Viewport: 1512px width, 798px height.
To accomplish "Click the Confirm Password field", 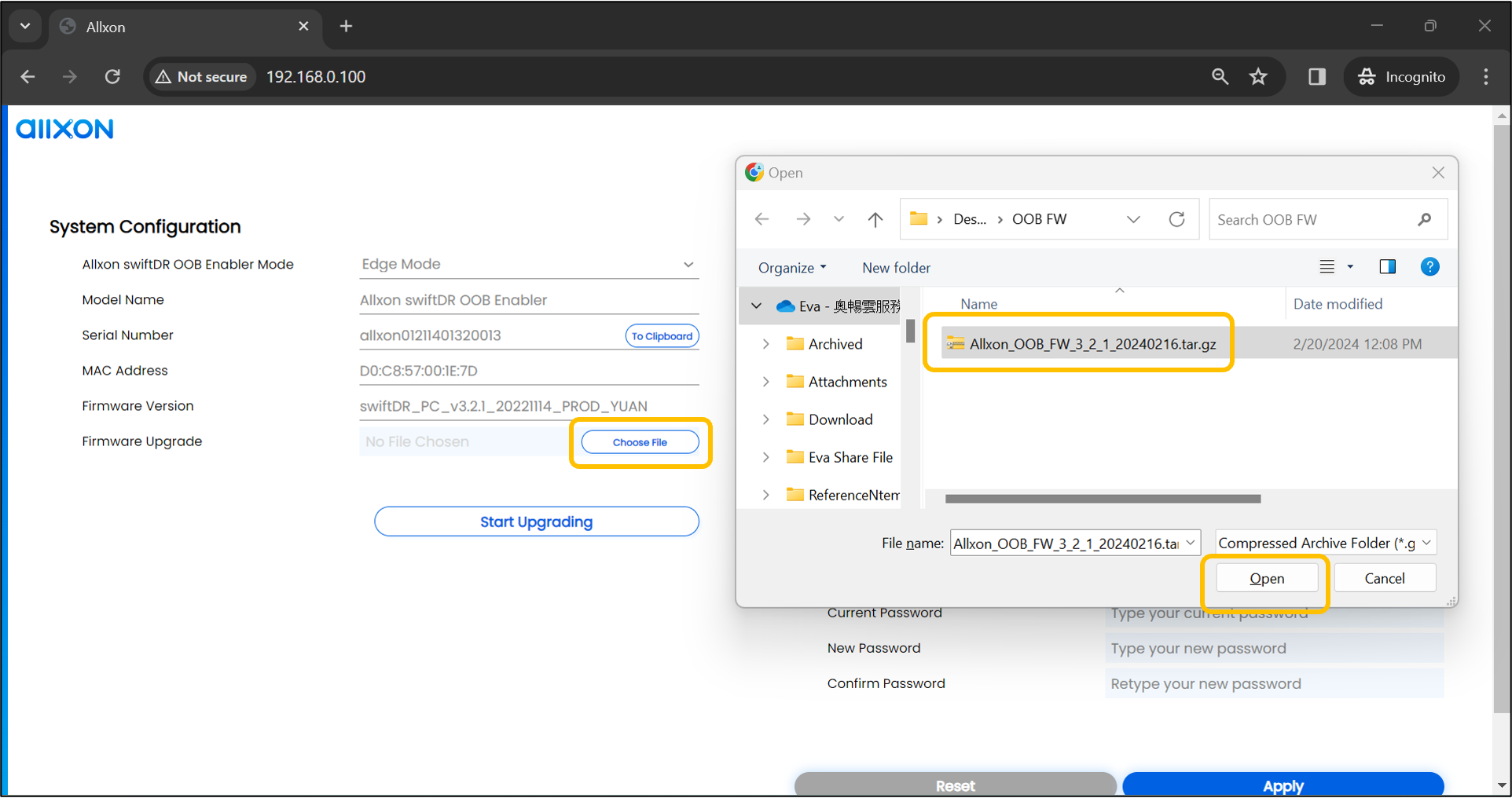I will [x=1274, y=683].
